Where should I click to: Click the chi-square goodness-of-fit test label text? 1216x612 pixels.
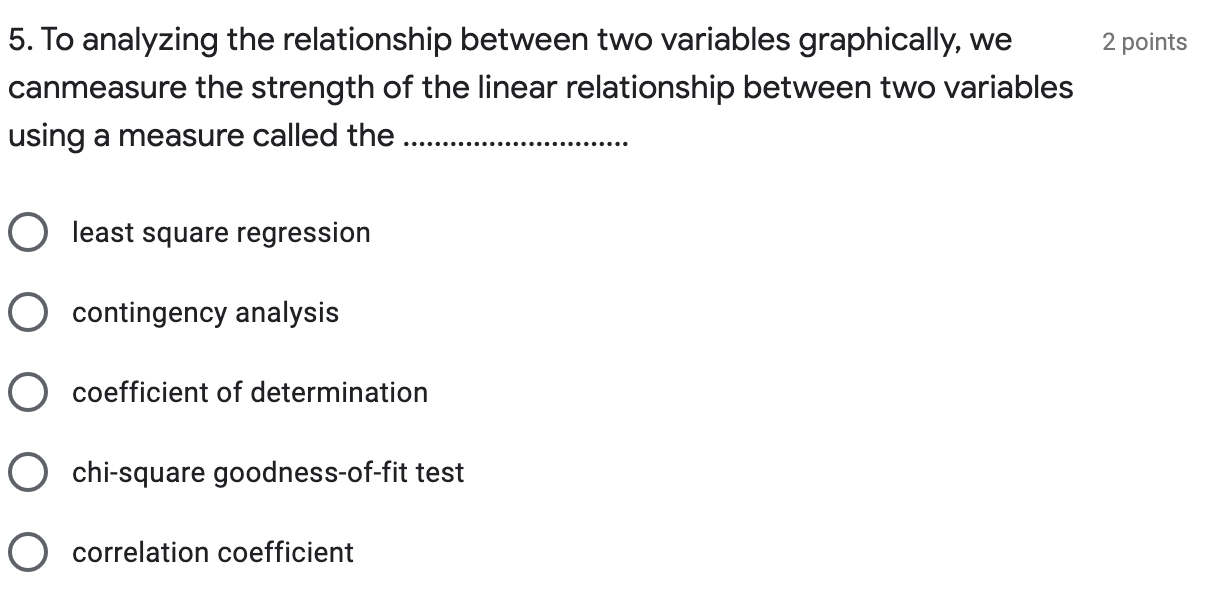267,472
